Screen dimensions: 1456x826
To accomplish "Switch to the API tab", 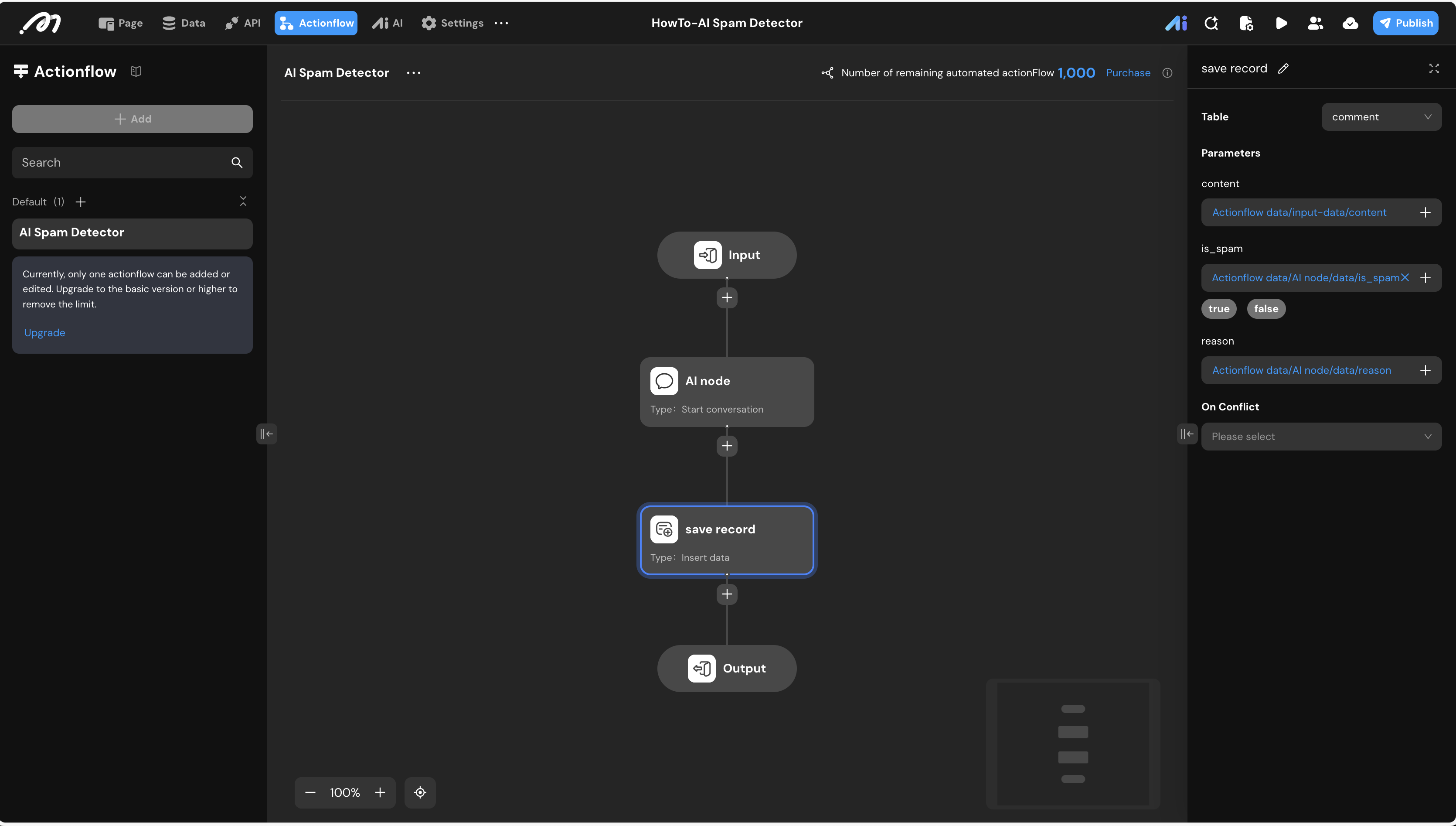I will click(243, 23).
